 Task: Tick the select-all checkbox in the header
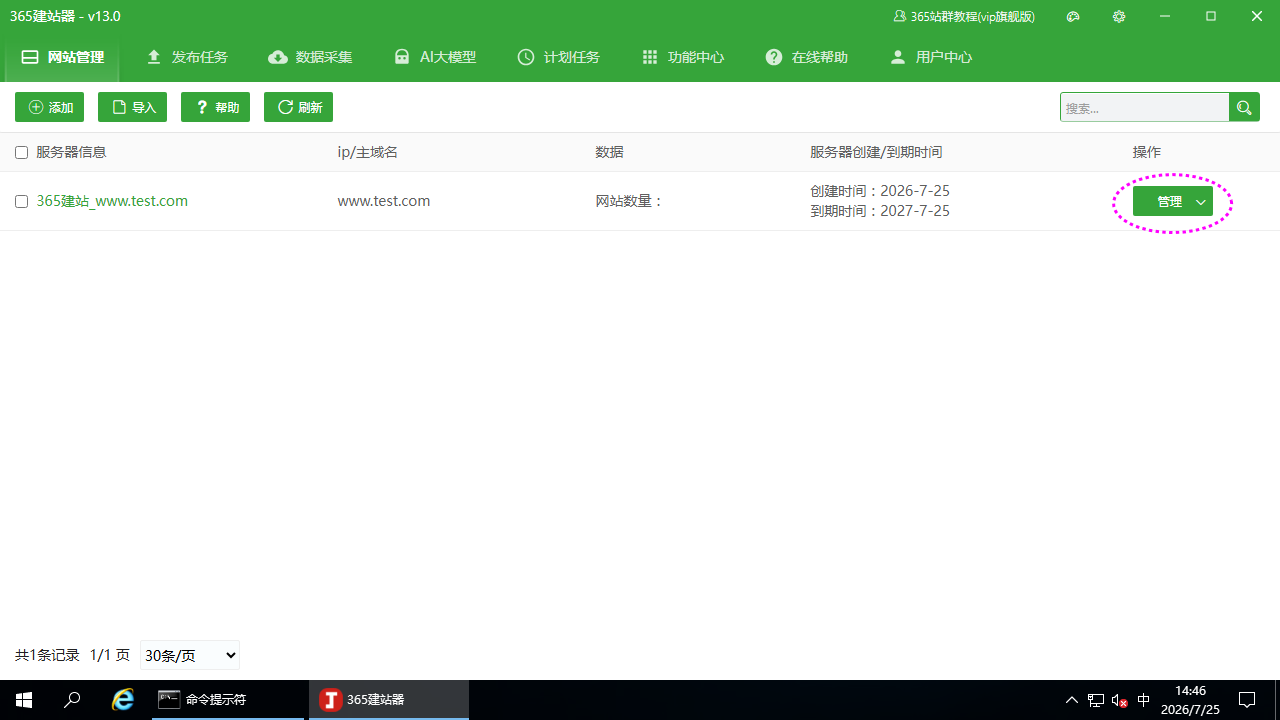coord(22,152)
